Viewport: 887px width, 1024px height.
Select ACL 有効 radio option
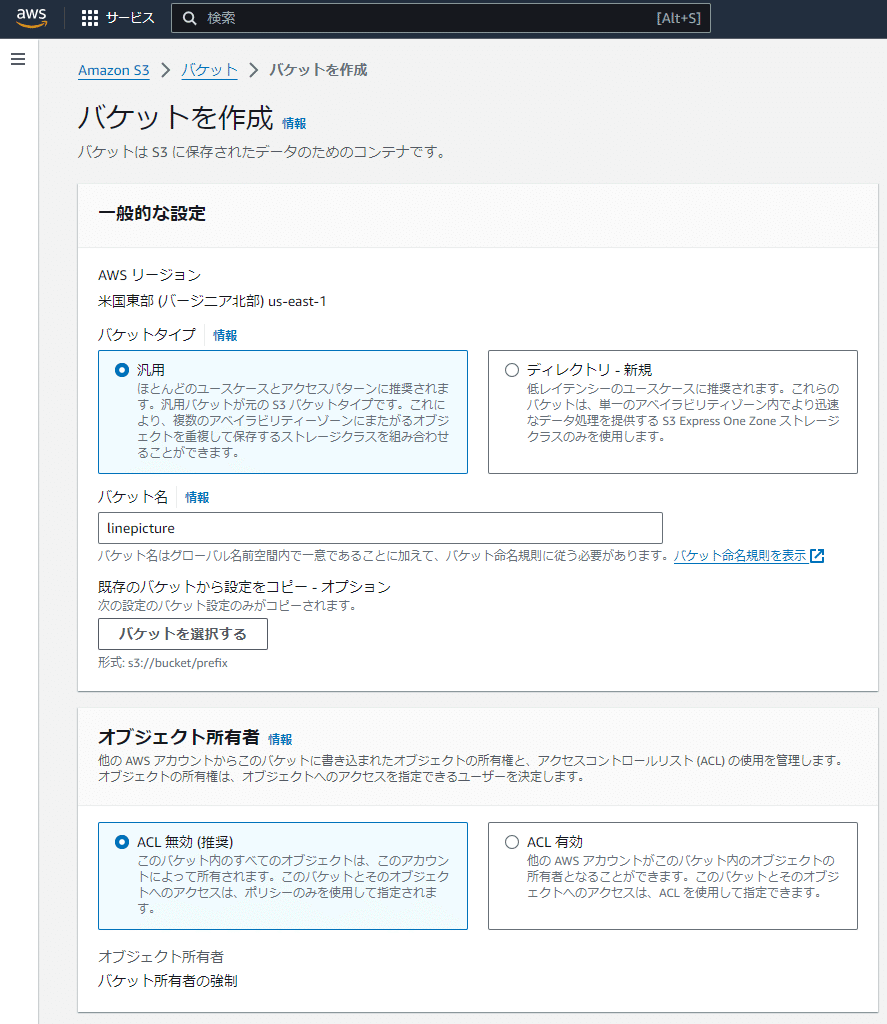tap(512, 842)
